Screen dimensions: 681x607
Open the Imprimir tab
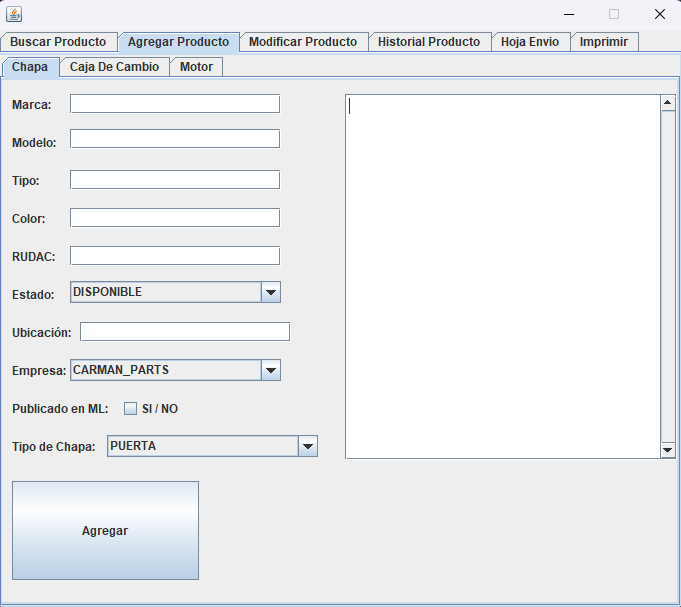tap(604, 42)
